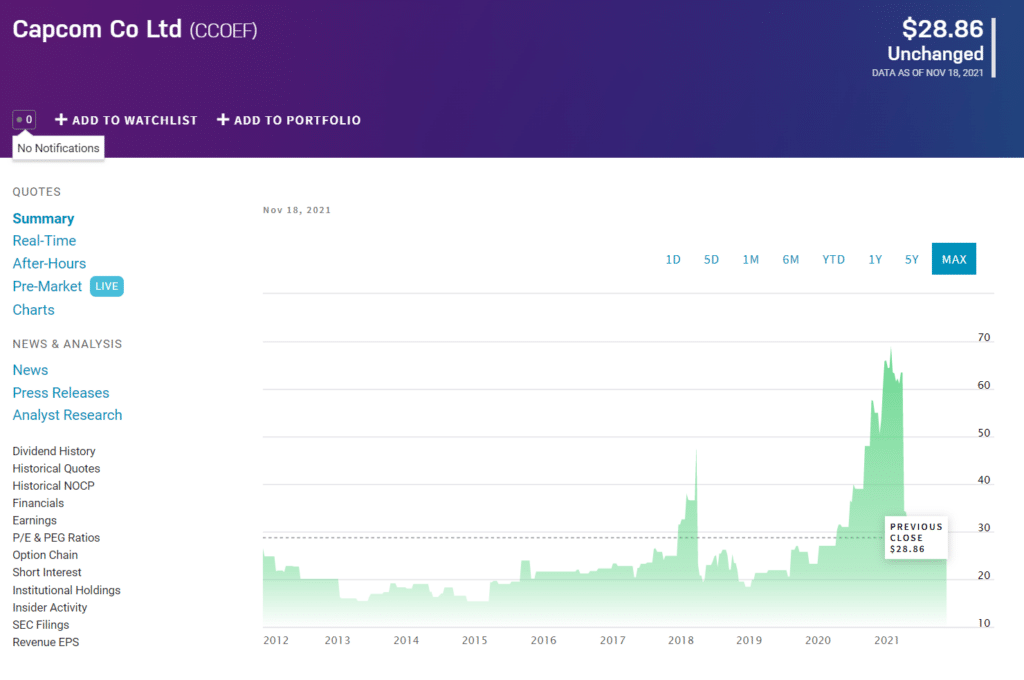Click the Data as of Nov 18, 2021 text
Image resolution: width=1024 pixels, height=680 pixels.
click(927, 73)
